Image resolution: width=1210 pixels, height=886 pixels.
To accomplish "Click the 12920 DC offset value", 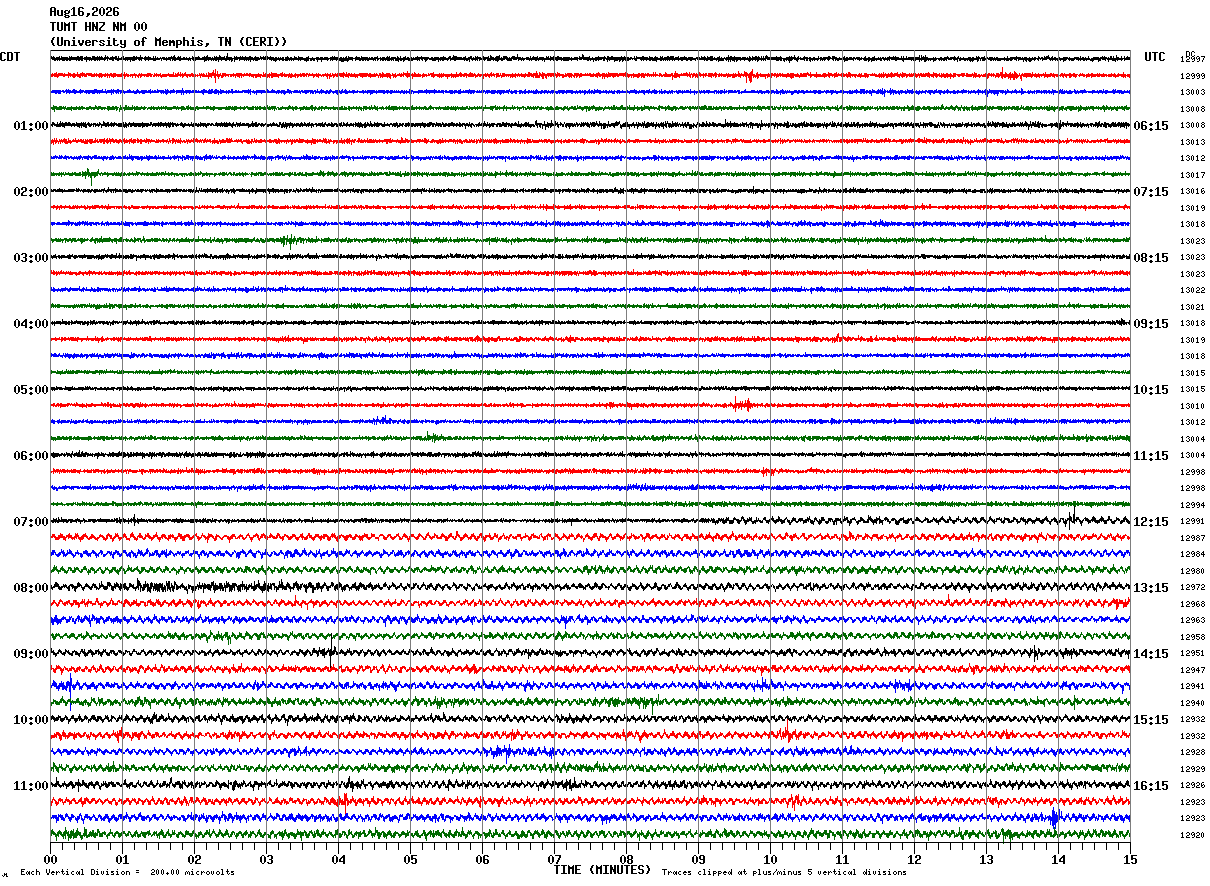I will pyautogui.click(x=1192, y=835).
